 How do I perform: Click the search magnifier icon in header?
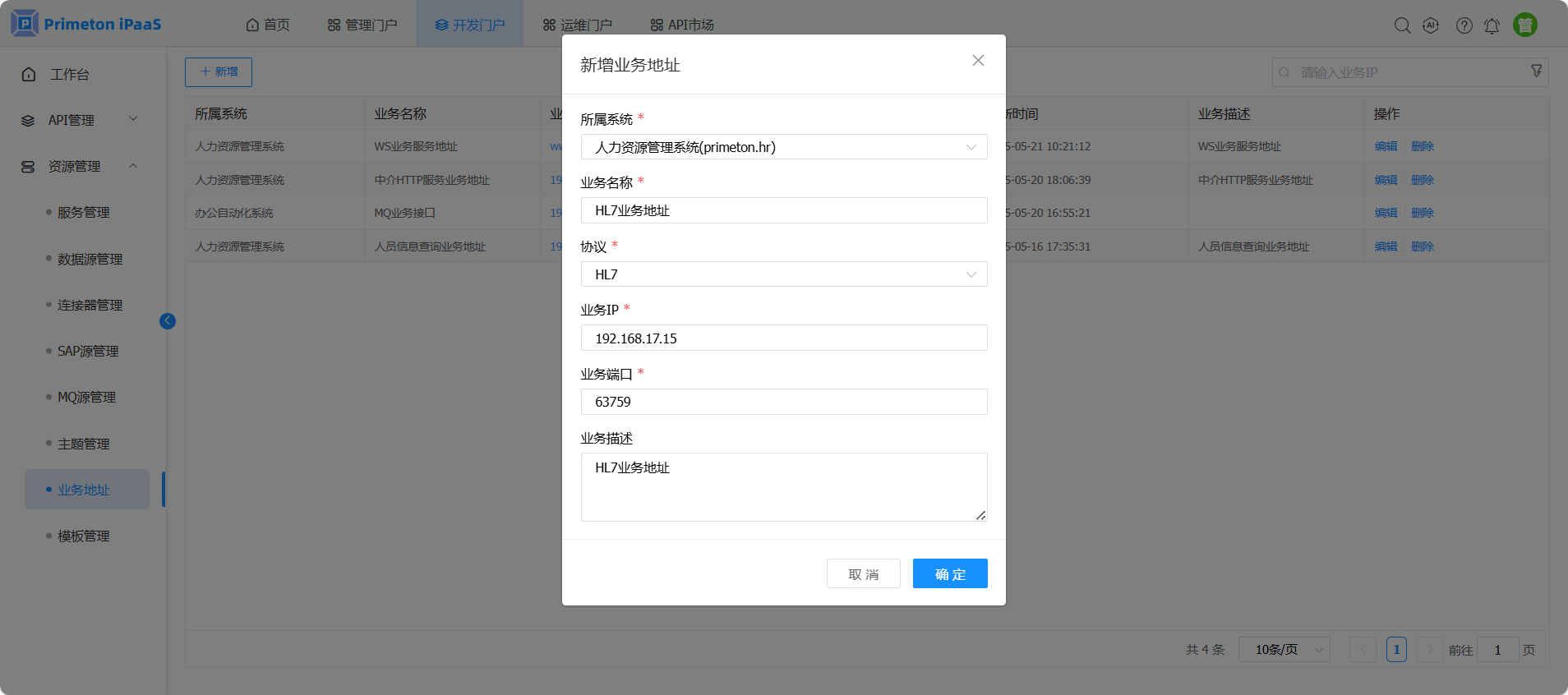(x=1402, y=25)
